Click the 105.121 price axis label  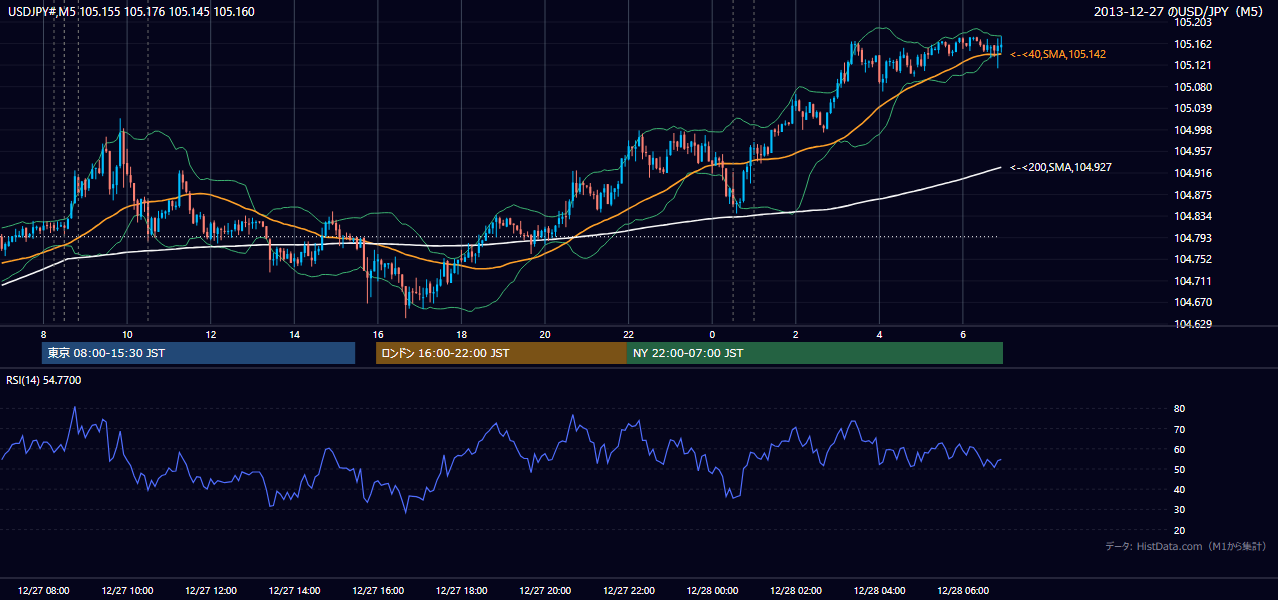pyautogui.click(x=1193, y=65)
